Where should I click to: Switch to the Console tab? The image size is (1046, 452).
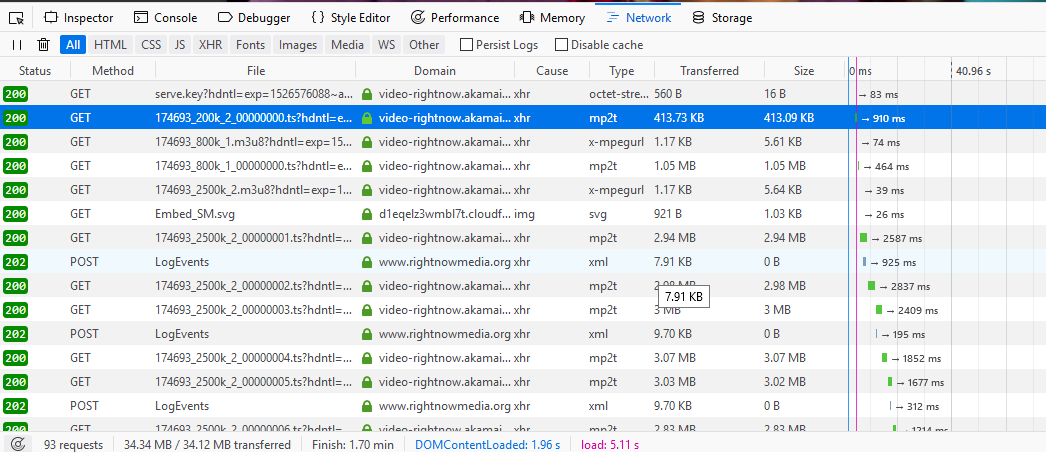coord(165,17)
